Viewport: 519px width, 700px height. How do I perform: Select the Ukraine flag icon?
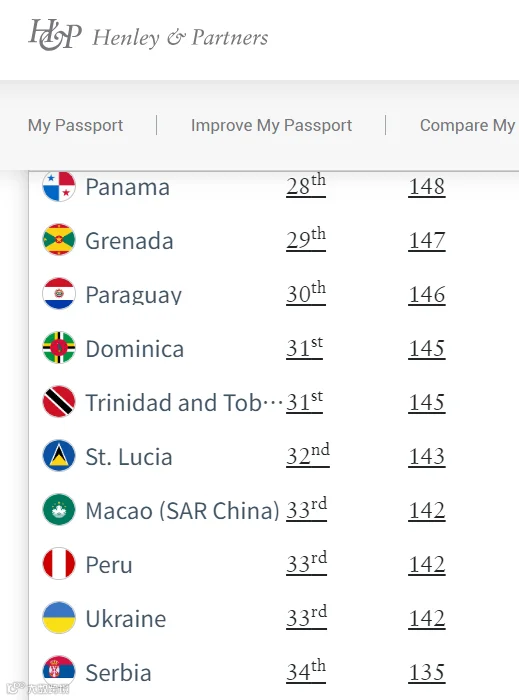click(x=59, y=618)
